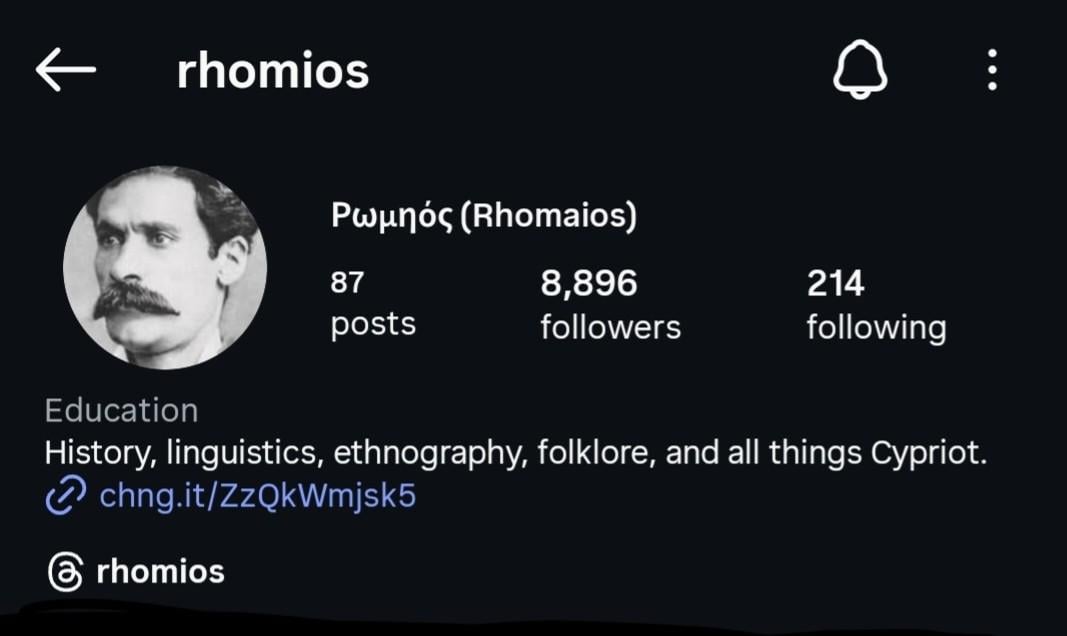Tap the 214 following count number
This screenshot has width=1067, height=636.
pos(835,284)
